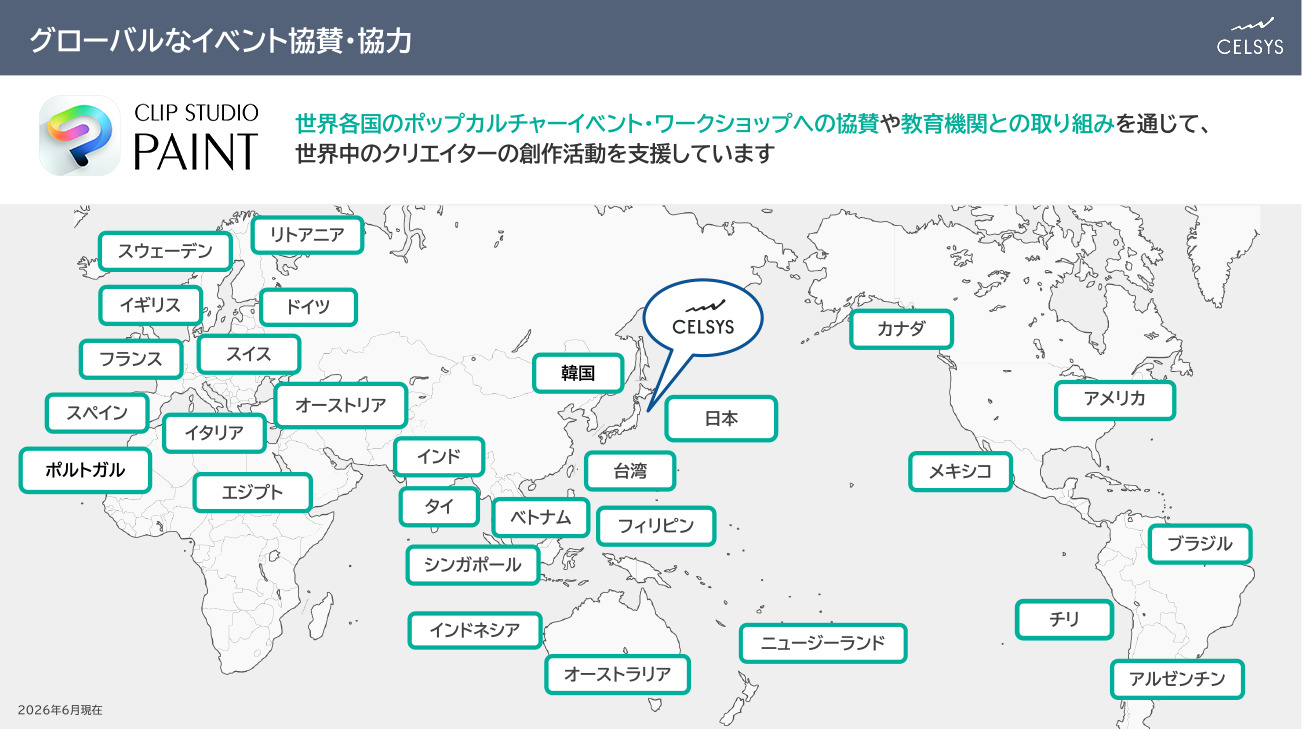Click the カナダ label box

click(x=901, y=329)
